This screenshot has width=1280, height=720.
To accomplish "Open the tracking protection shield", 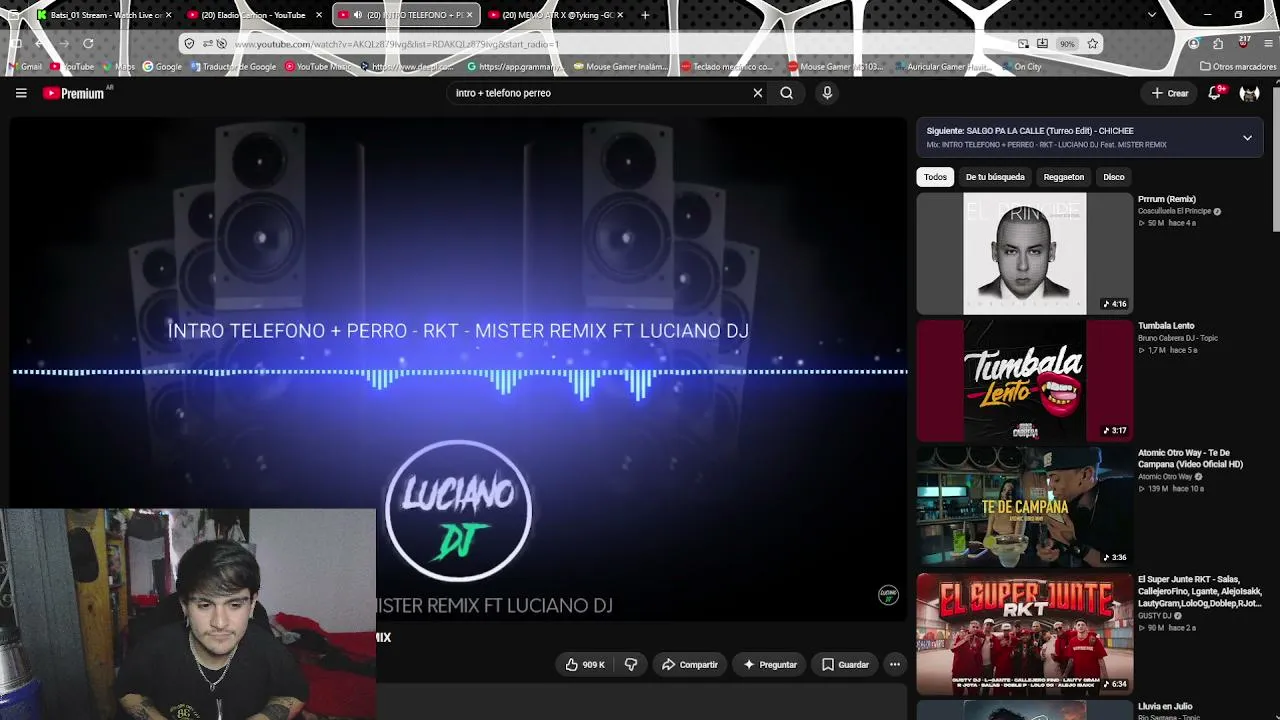I will pyautogui.click(x=189, y=44).
